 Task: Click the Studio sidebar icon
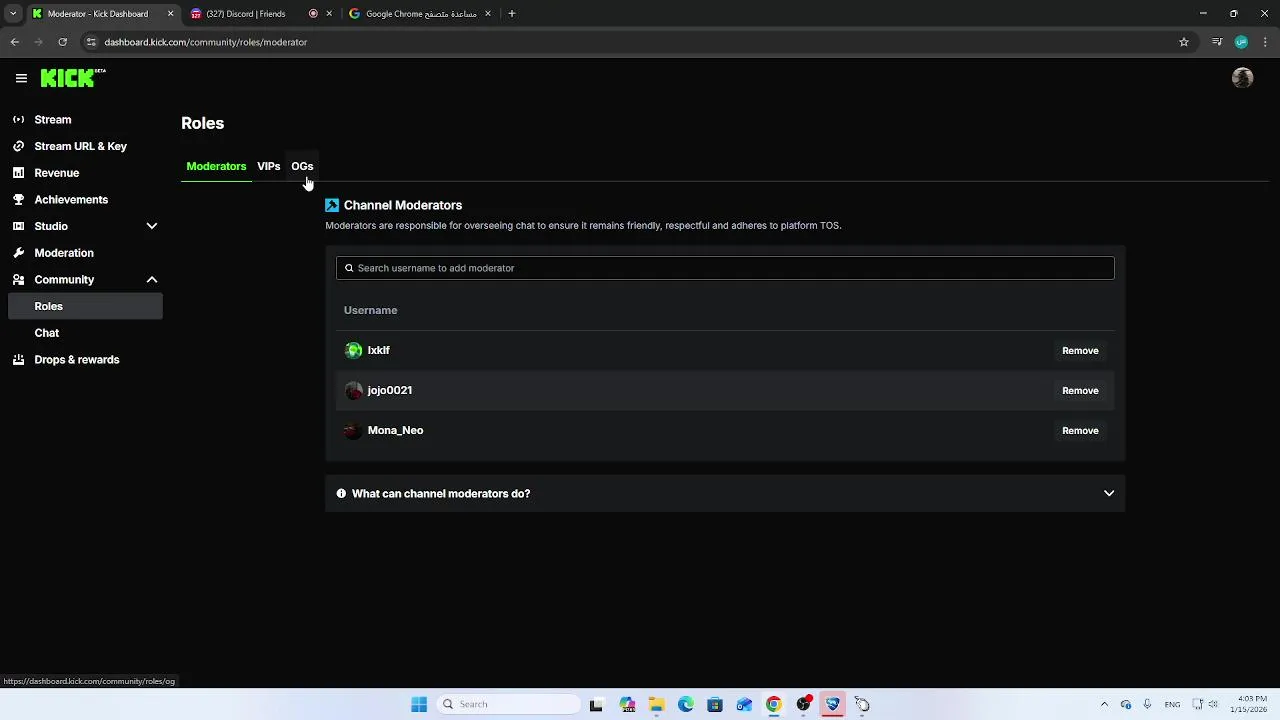pos(18,226)
